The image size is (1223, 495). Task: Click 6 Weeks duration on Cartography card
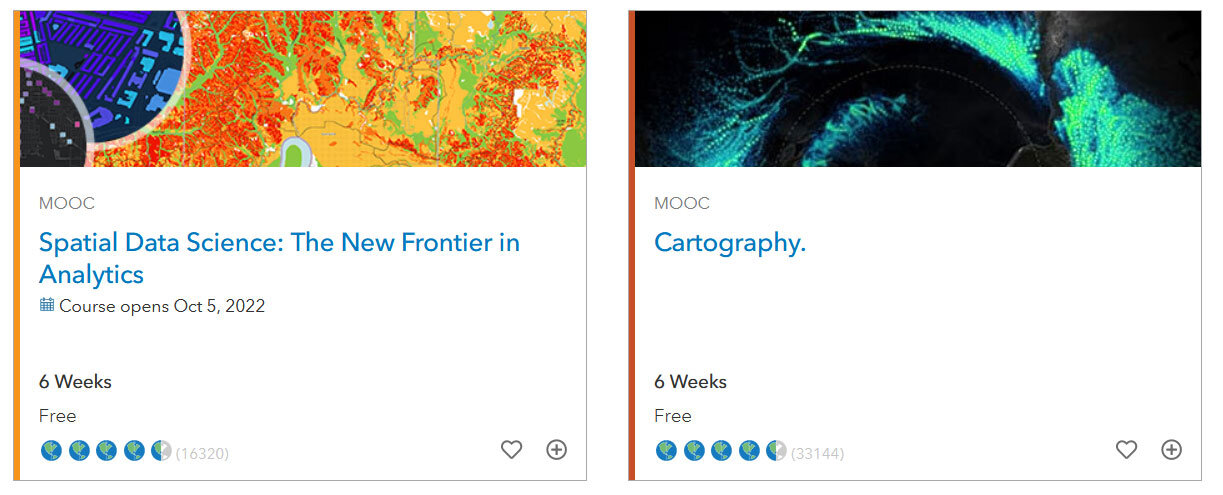pos(690,382)
